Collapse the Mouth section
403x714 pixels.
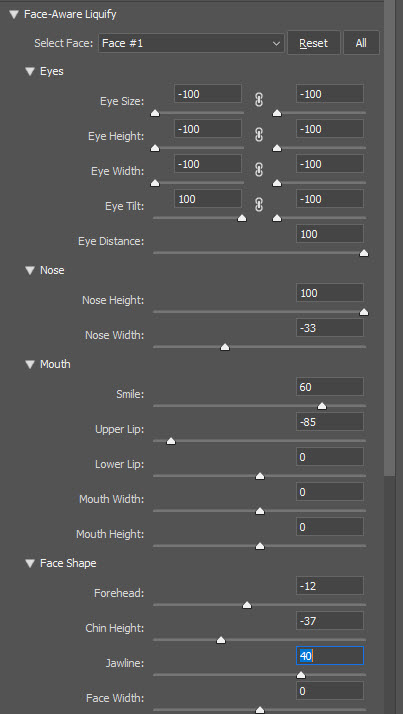pos(30,364)
